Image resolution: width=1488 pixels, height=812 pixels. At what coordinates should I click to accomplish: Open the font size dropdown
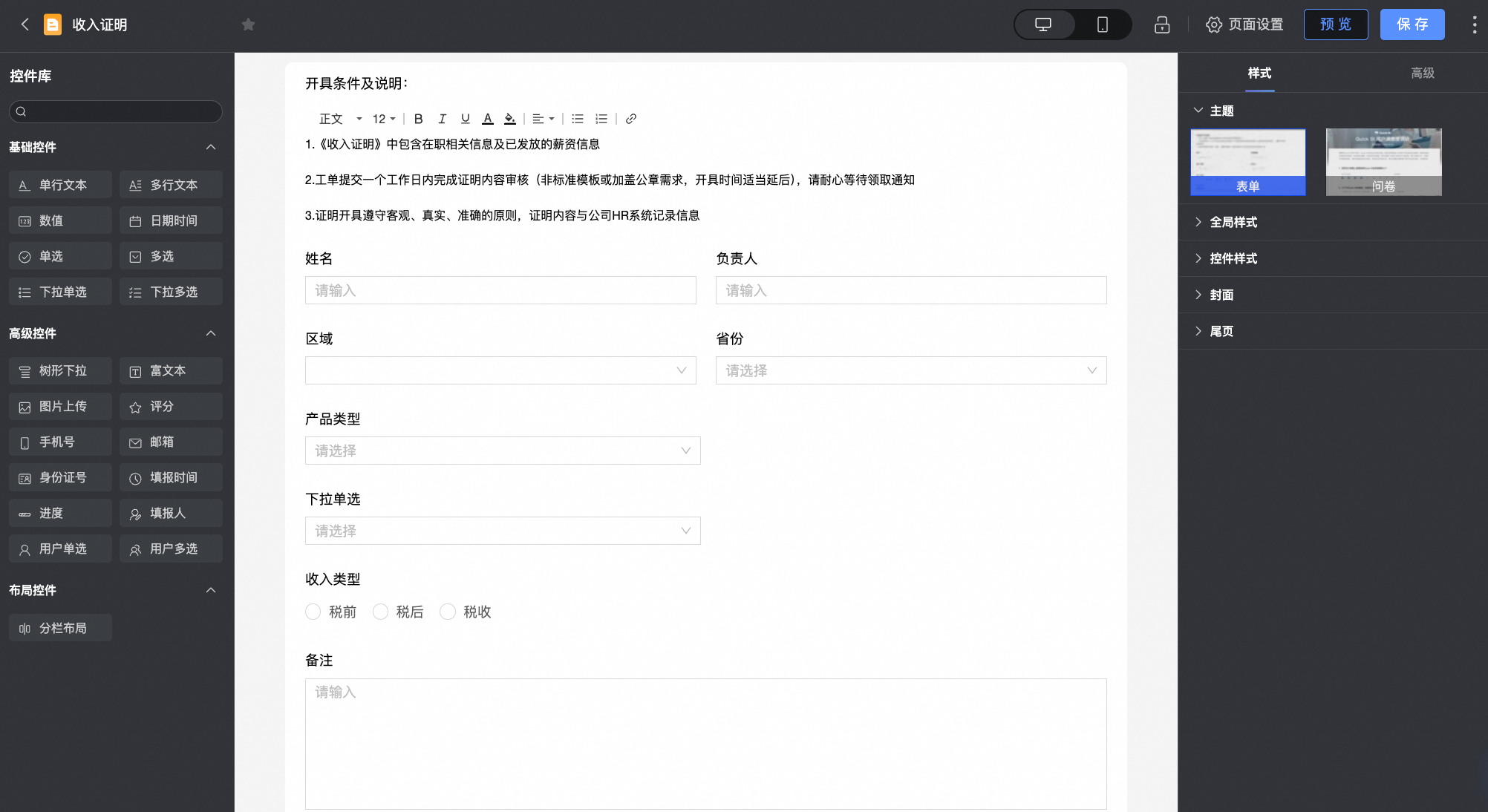click(x=382, y=119)
